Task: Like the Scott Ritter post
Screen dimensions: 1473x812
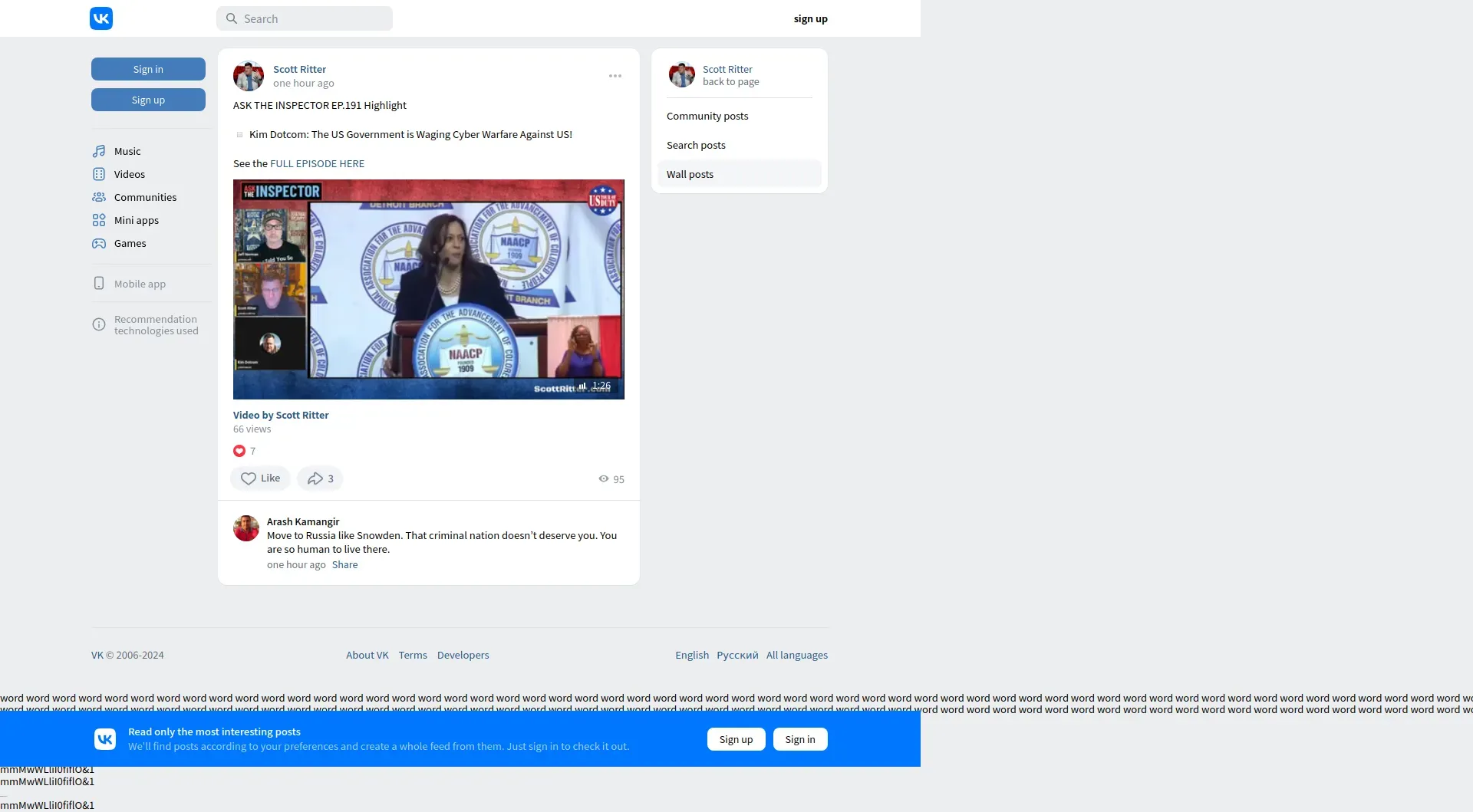Action: pyautogui.click(x=261, y=478)
